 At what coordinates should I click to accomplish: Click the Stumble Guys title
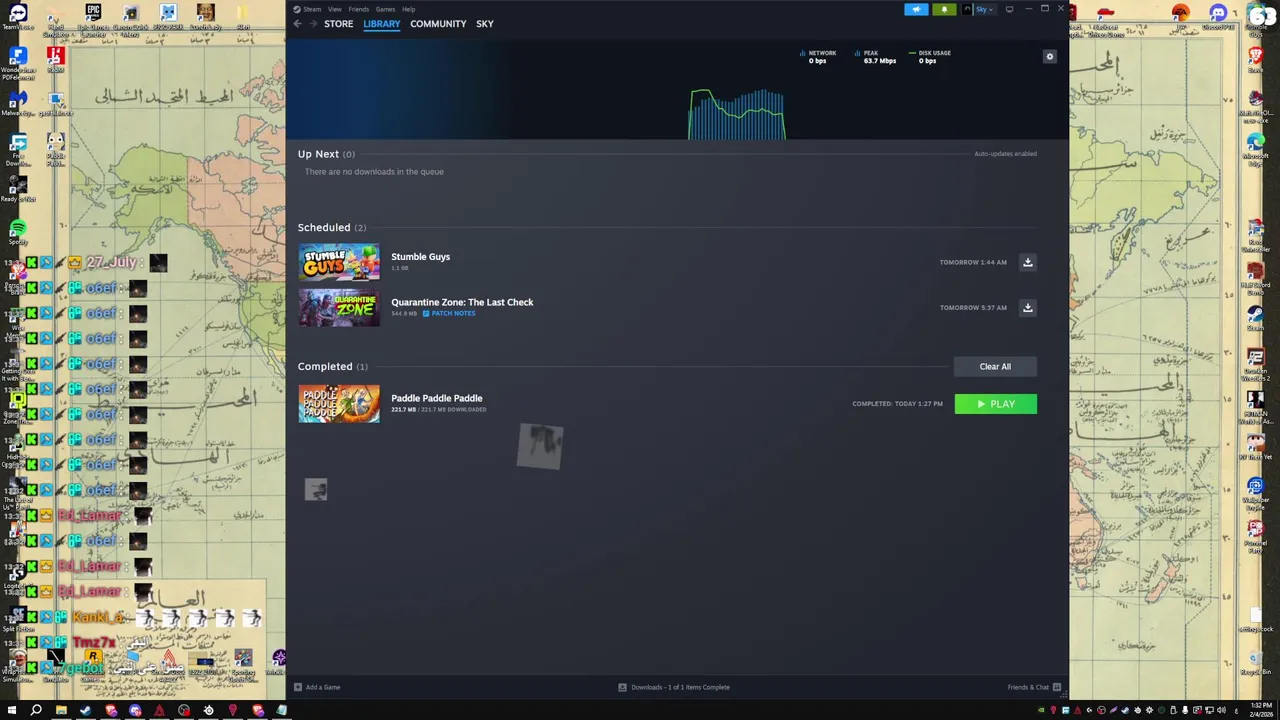point(420,257)
